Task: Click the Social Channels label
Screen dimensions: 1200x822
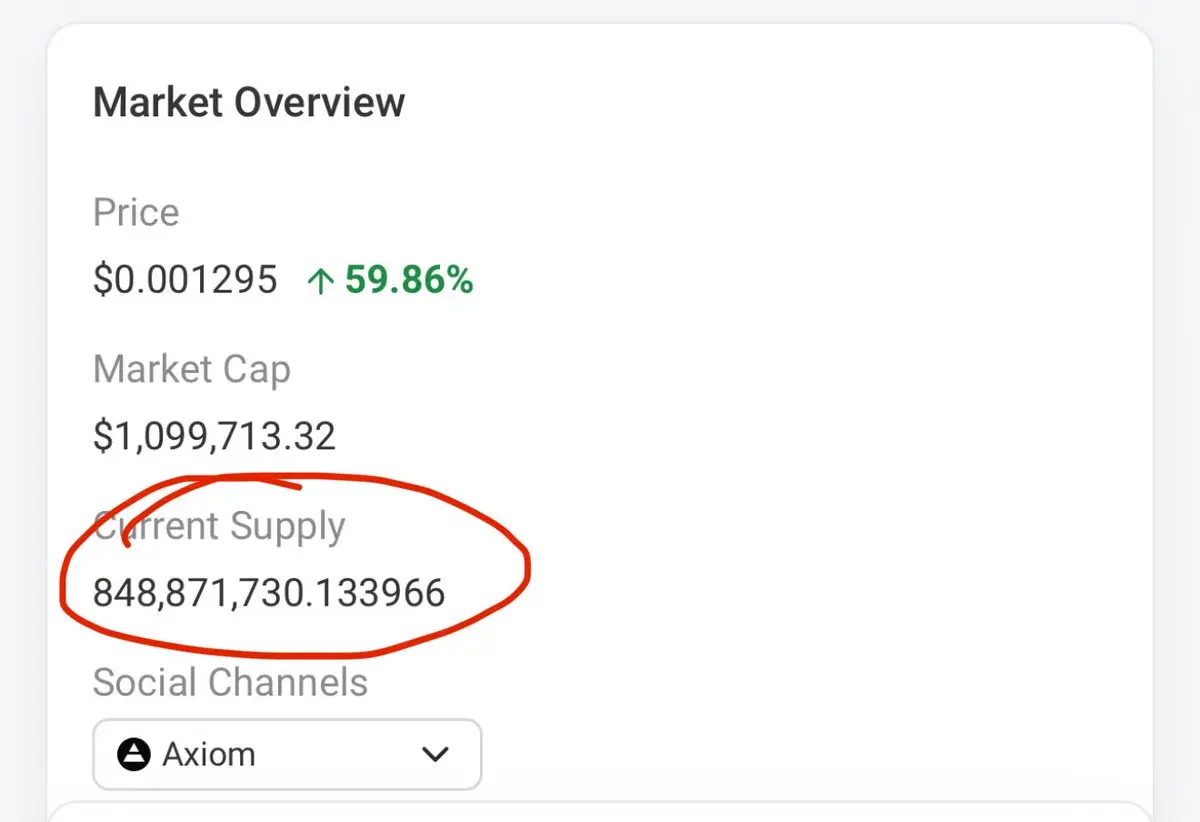Action: [230, 683]
